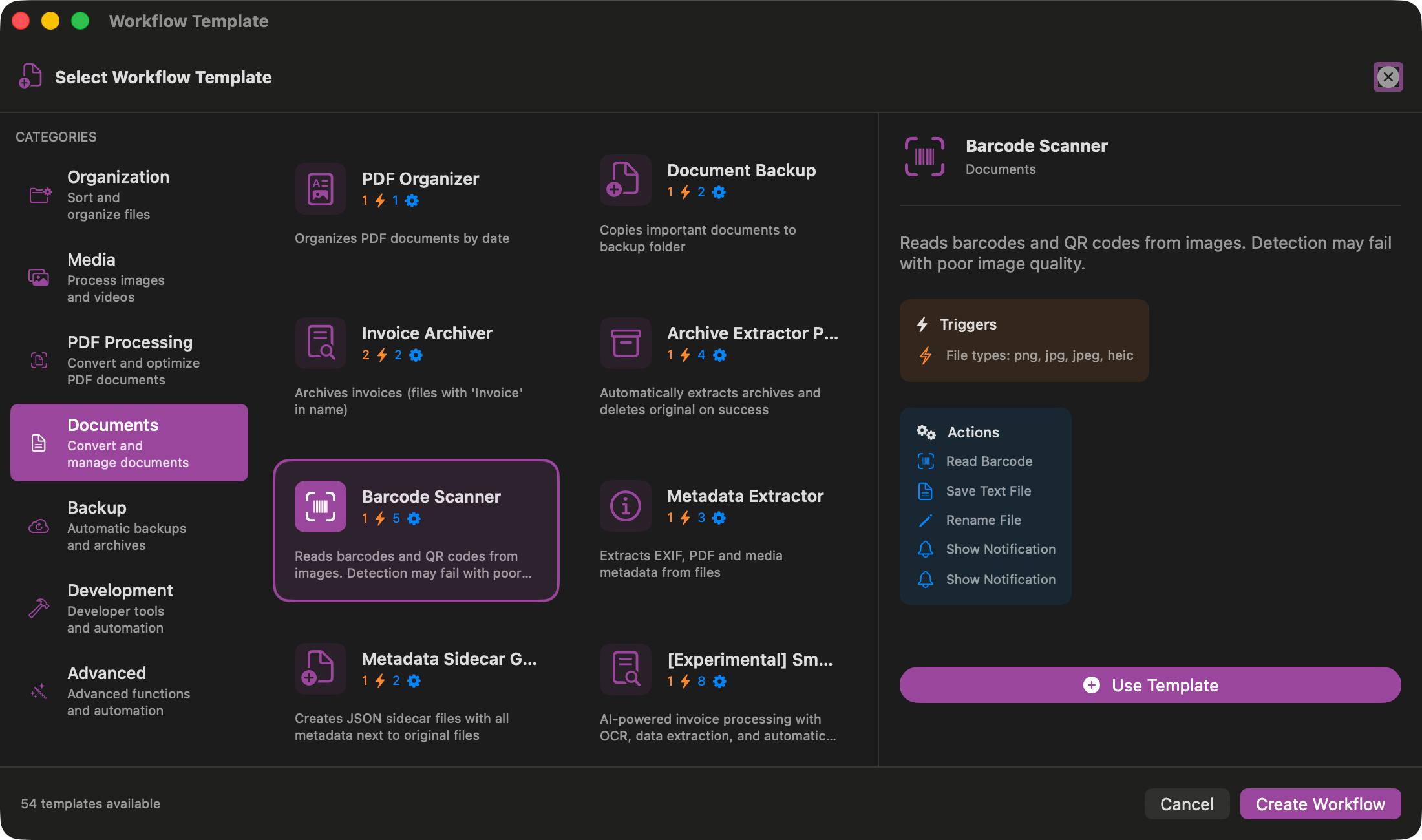Image resolution: width=1422 pixels, height=840 pixels.
Task: Click the Media category image icon
Action: click(x=39, y=277)
